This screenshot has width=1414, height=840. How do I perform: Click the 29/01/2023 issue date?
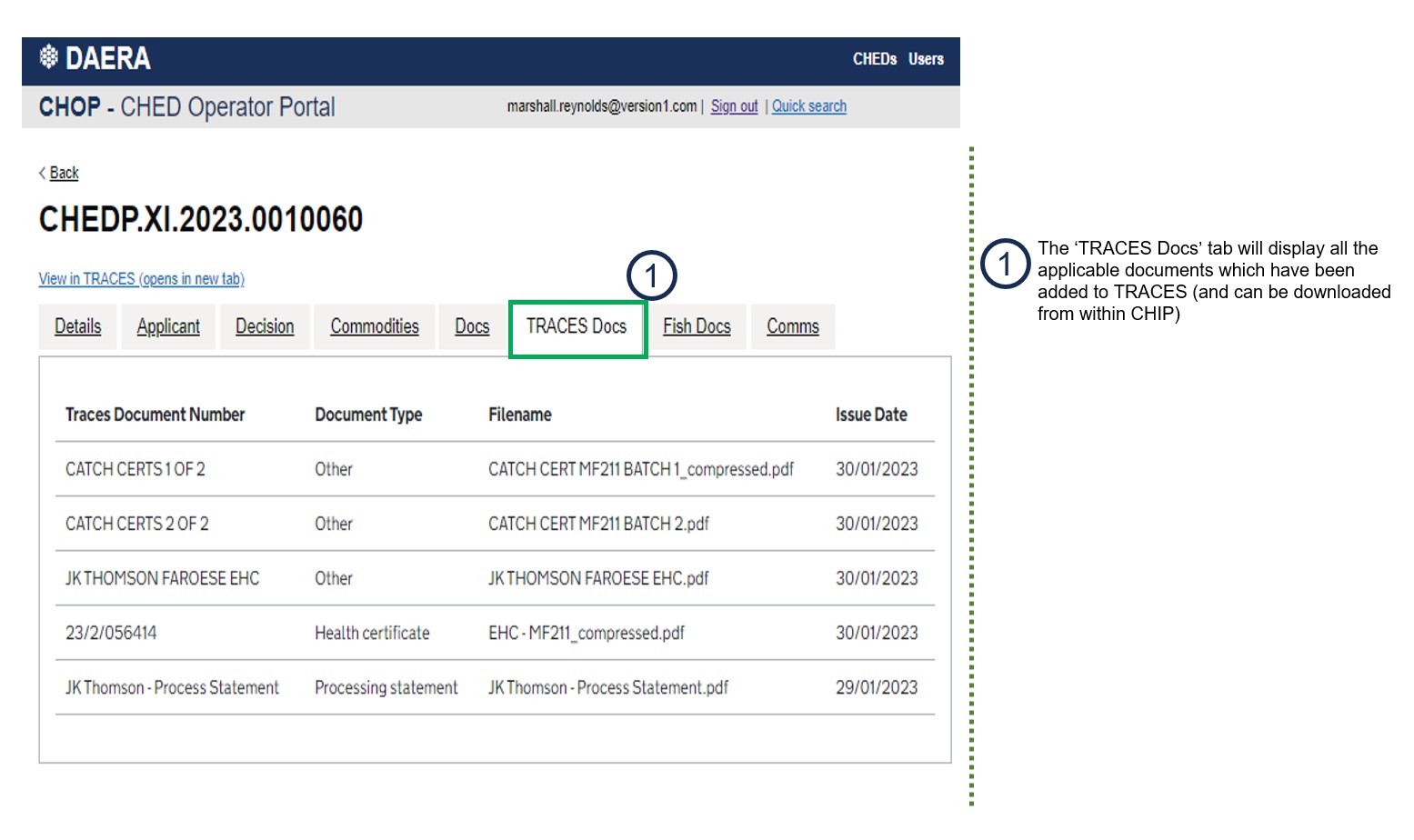click(877, 687)
